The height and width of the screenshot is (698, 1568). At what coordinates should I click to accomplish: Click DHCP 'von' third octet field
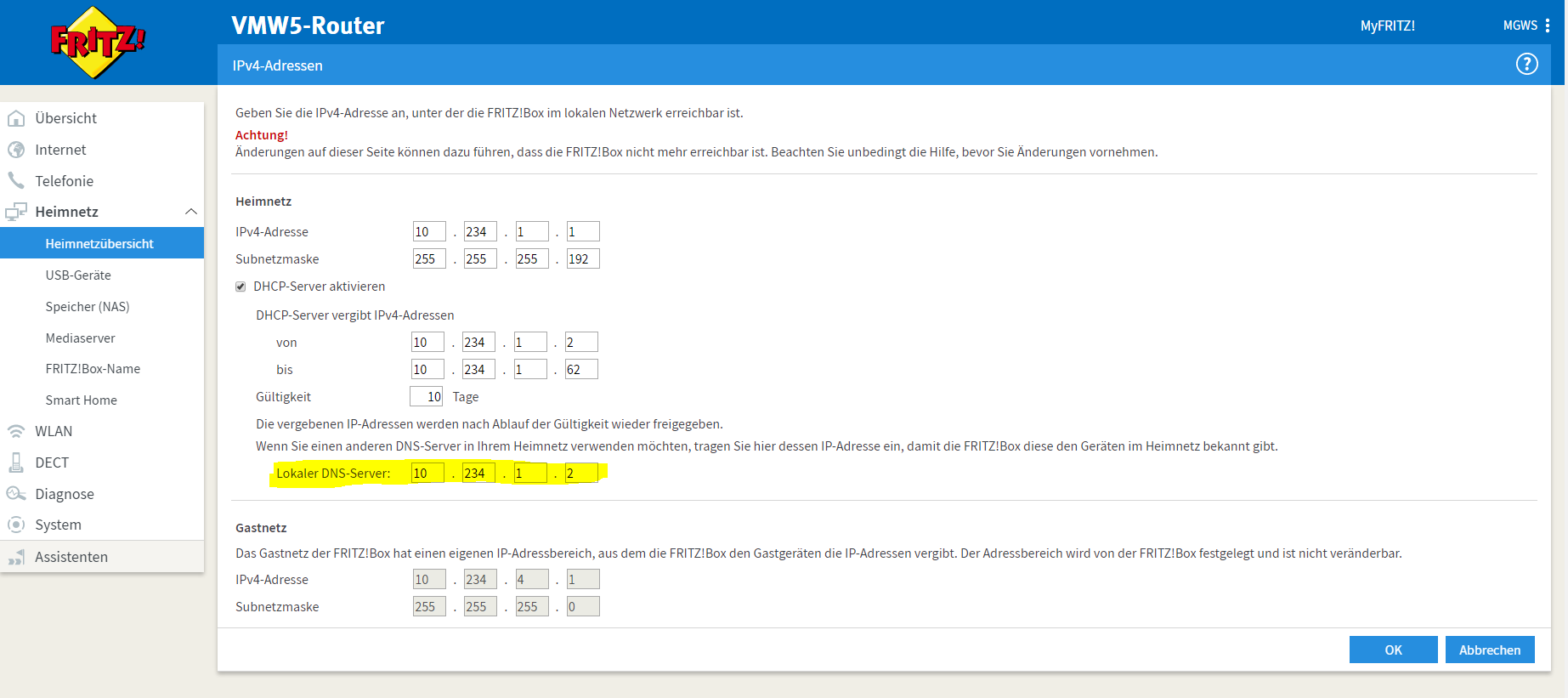[x=530, y=342]
